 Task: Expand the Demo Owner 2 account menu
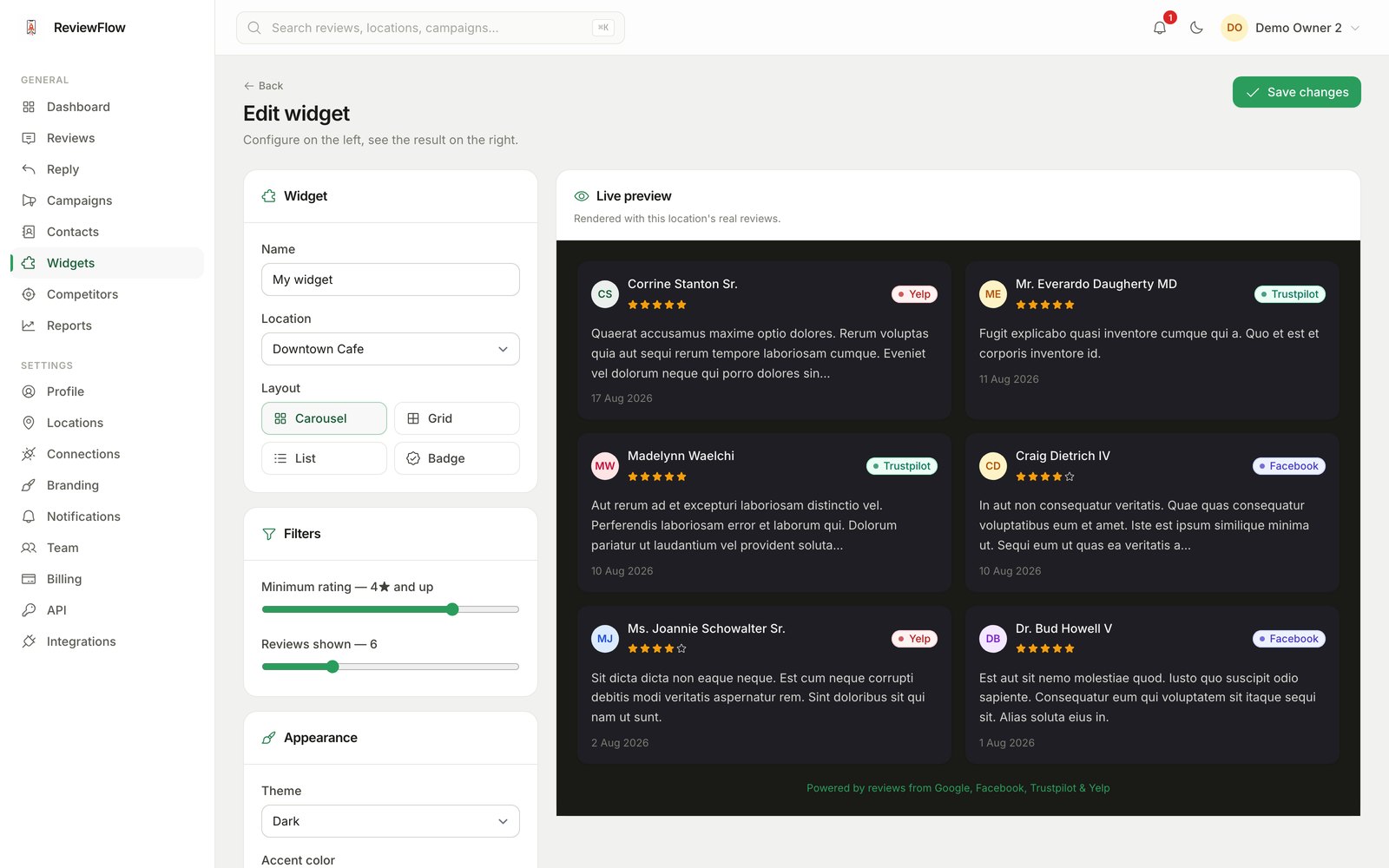(x=1291, y=28)
